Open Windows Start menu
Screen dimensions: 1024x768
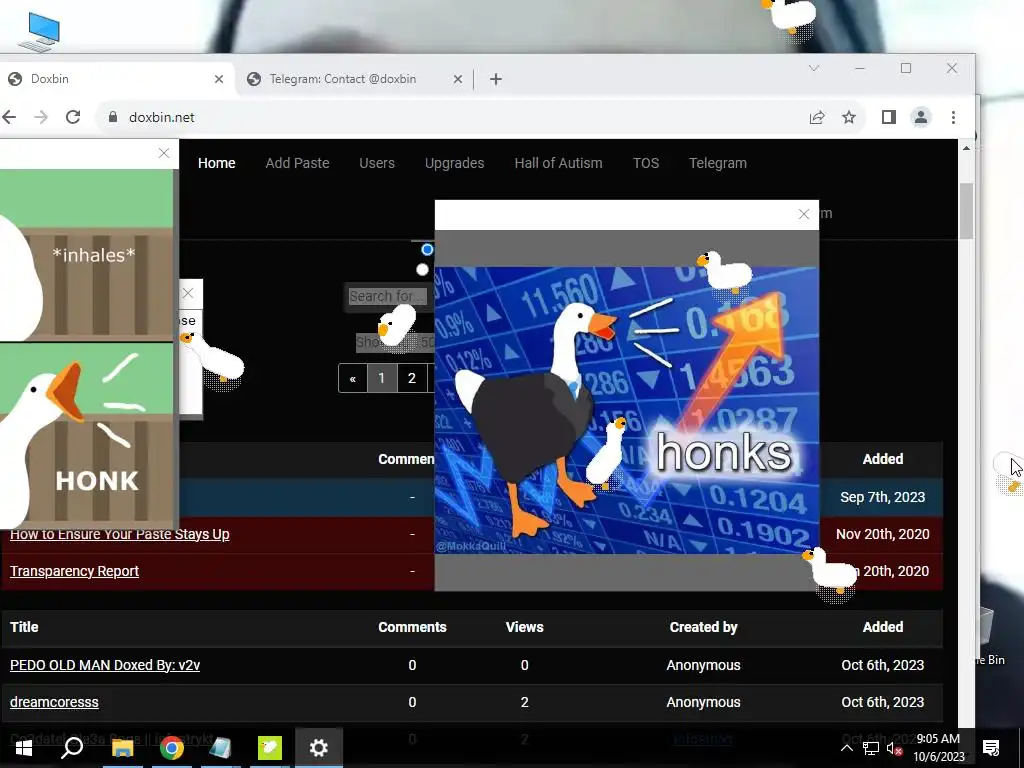tap(24, 747)
